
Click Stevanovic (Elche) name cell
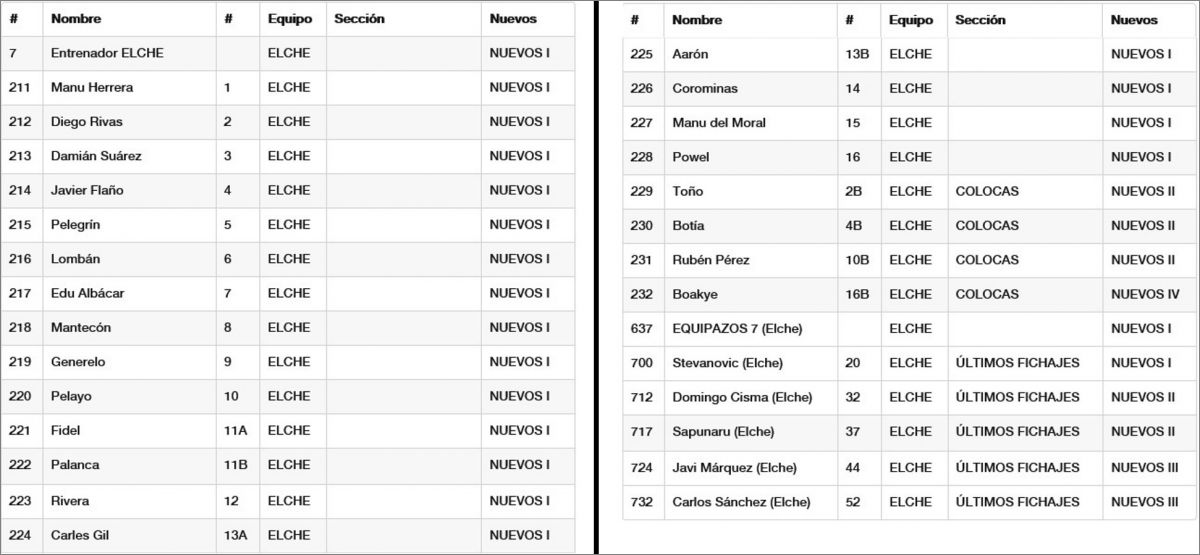727,363
